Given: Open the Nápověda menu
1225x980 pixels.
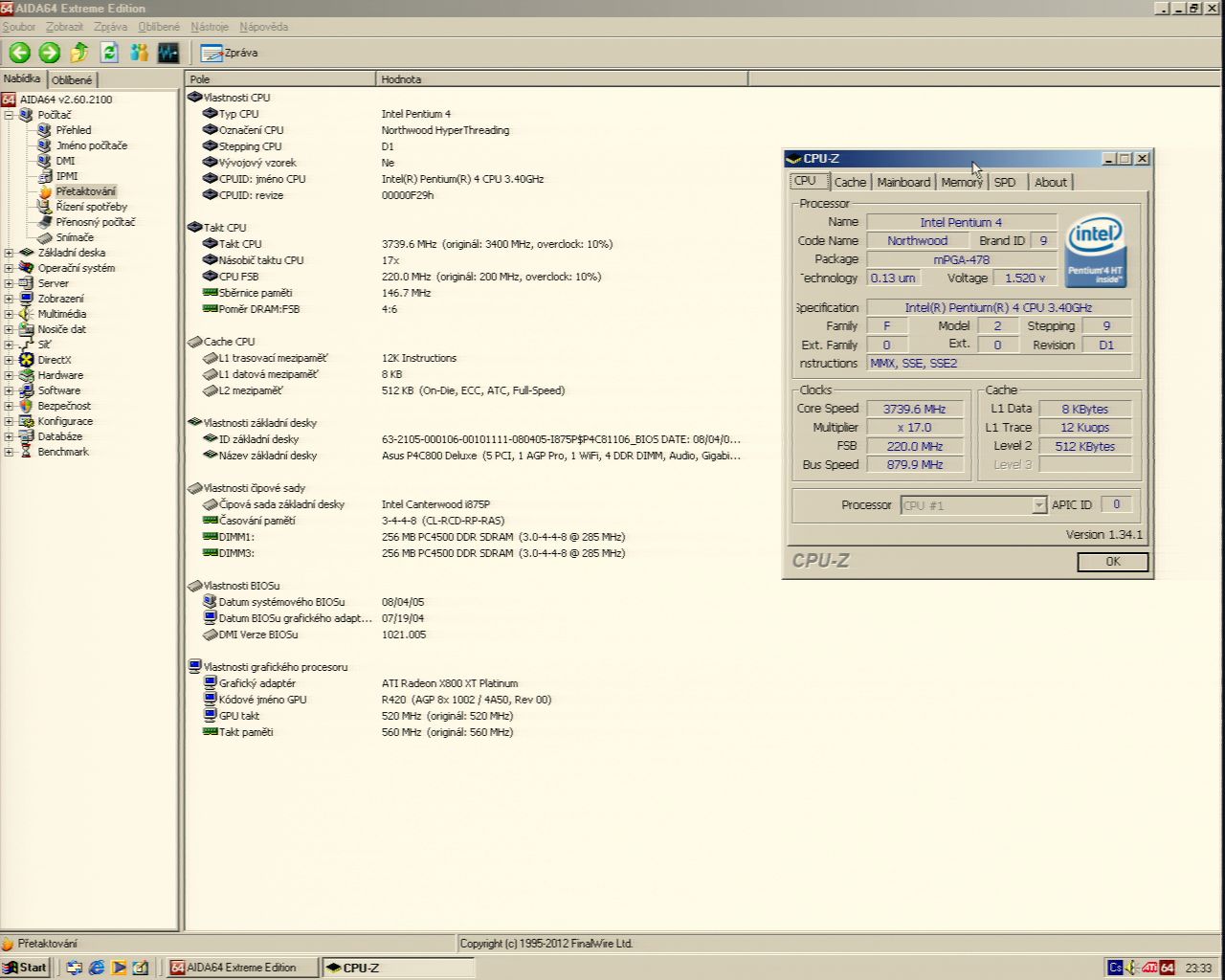Looking at the screenshot, I should tap(264, 27).
